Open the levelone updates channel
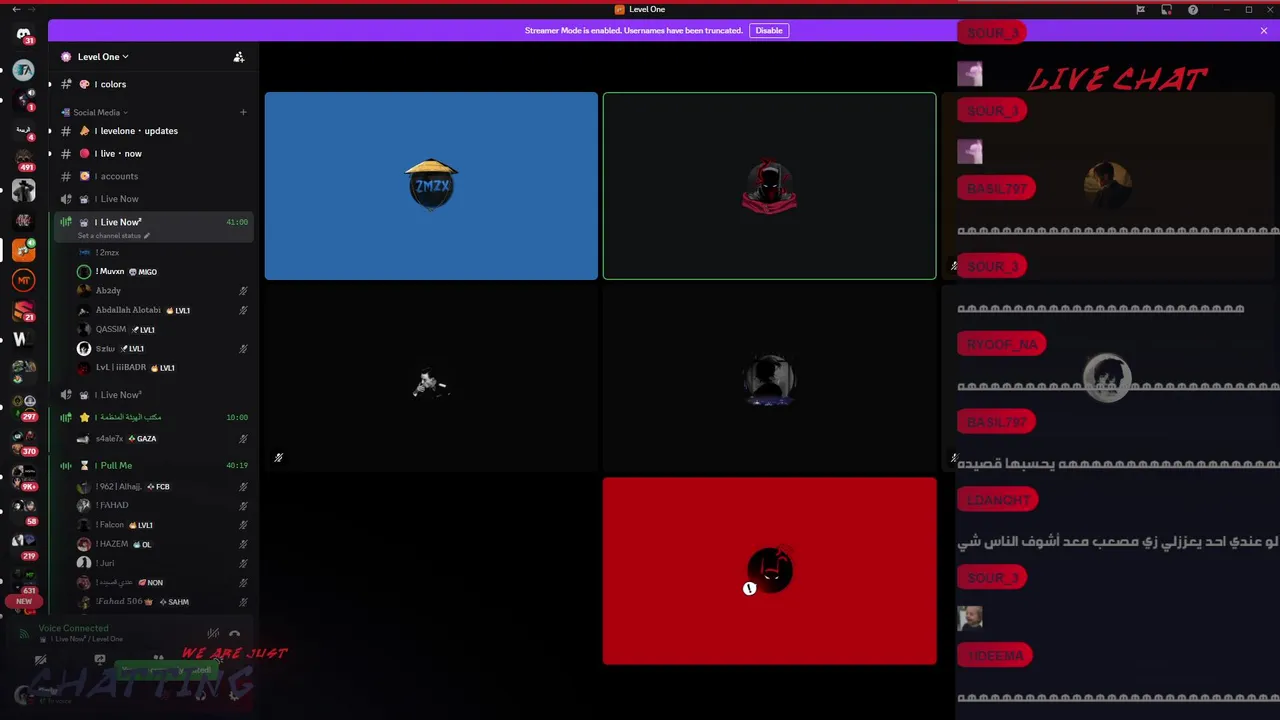 (x=153, y=131)
